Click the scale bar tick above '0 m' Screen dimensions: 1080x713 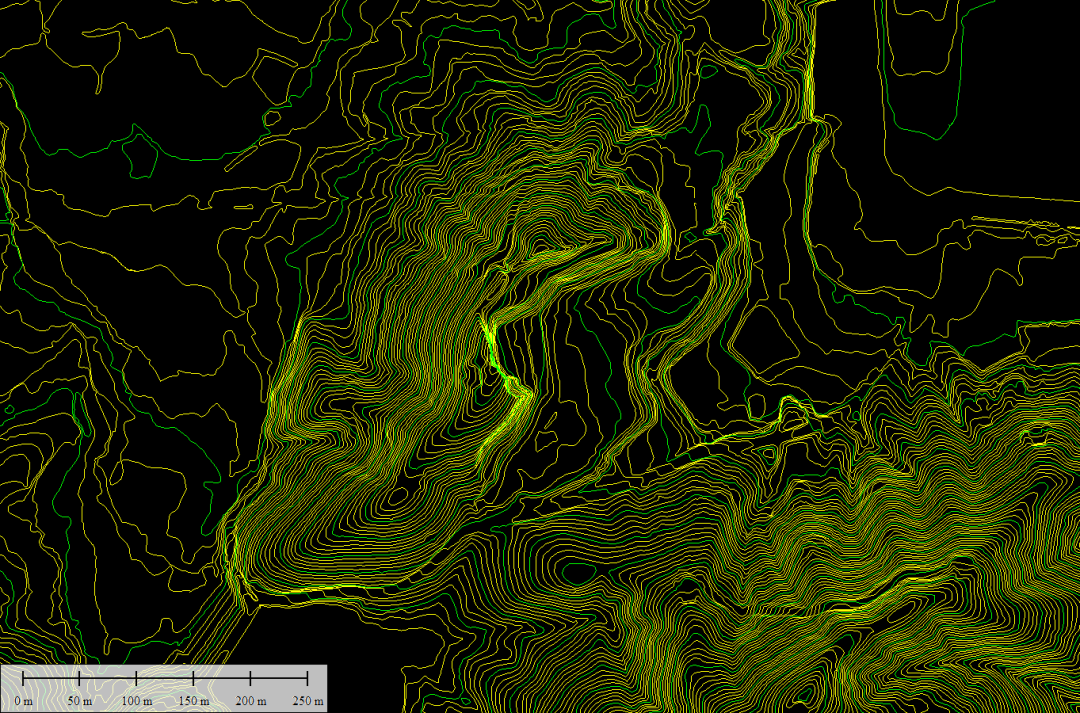click(x=23, y=679)
